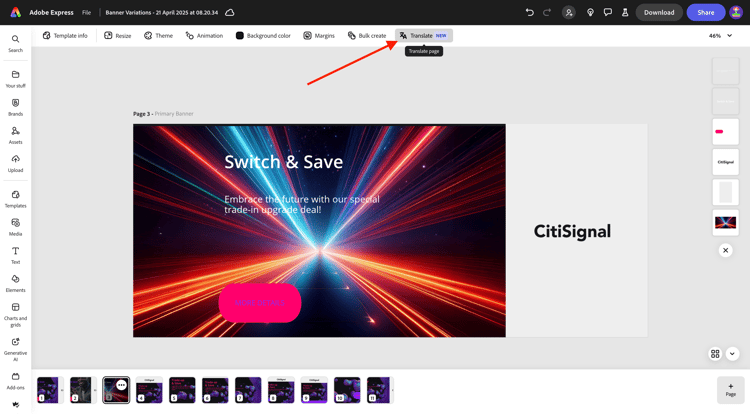Undo the last action

(529, 12)
